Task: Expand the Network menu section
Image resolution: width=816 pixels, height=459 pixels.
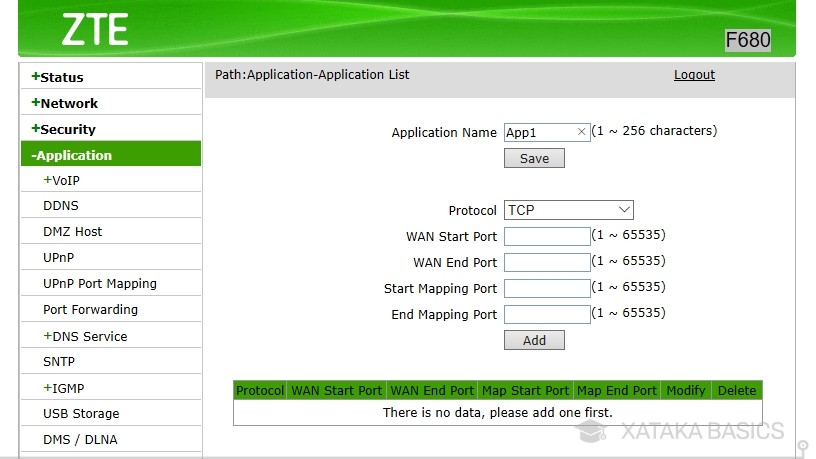Action: [64, 103]
